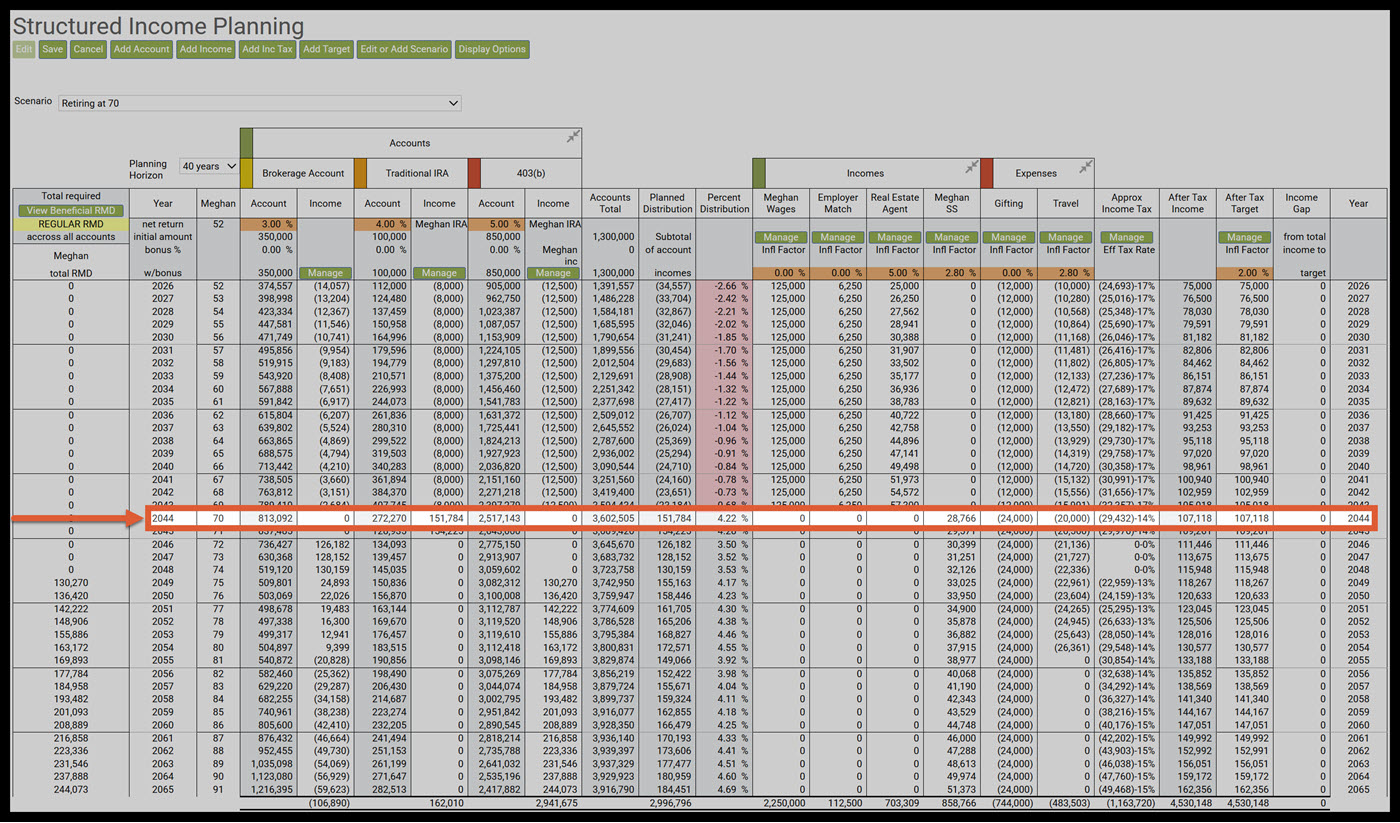
Task: Open the Scenario dropdown 'Retiring at 70'
Action: click(259, 102)
